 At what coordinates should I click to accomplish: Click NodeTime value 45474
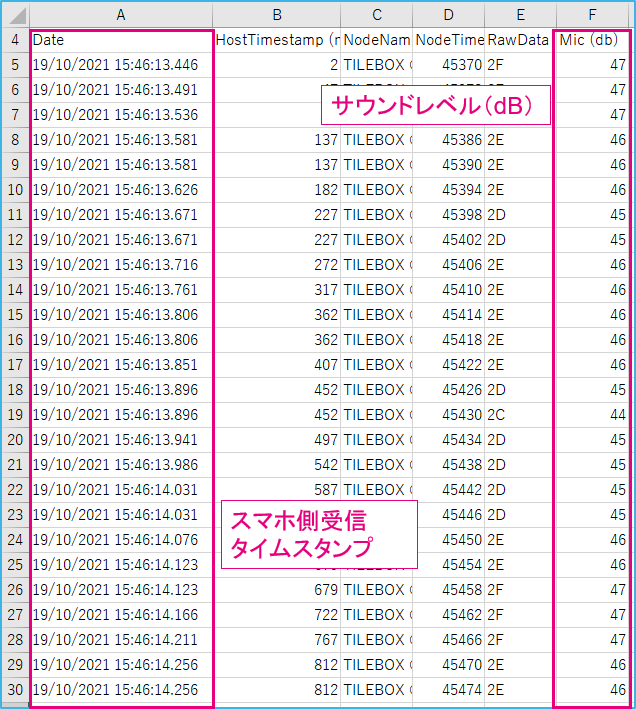pyautogui.click(x=448, y=690)
